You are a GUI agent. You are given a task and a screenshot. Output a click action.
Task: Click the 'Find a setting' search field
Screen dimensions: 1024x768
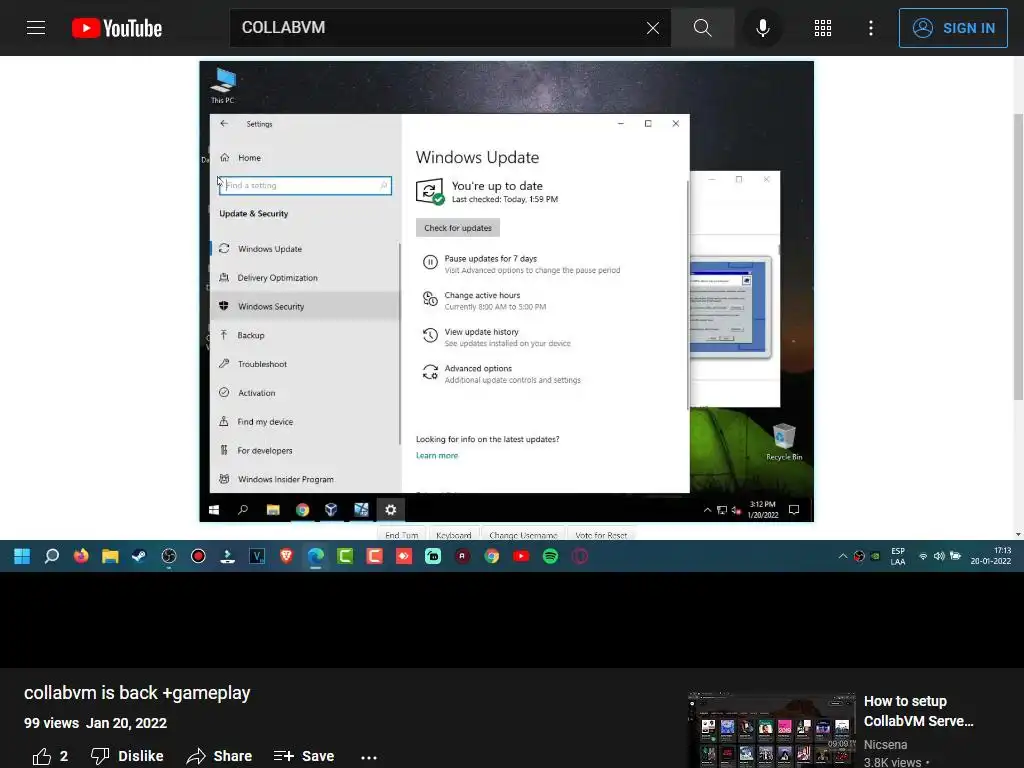click(x=305, y=185)
